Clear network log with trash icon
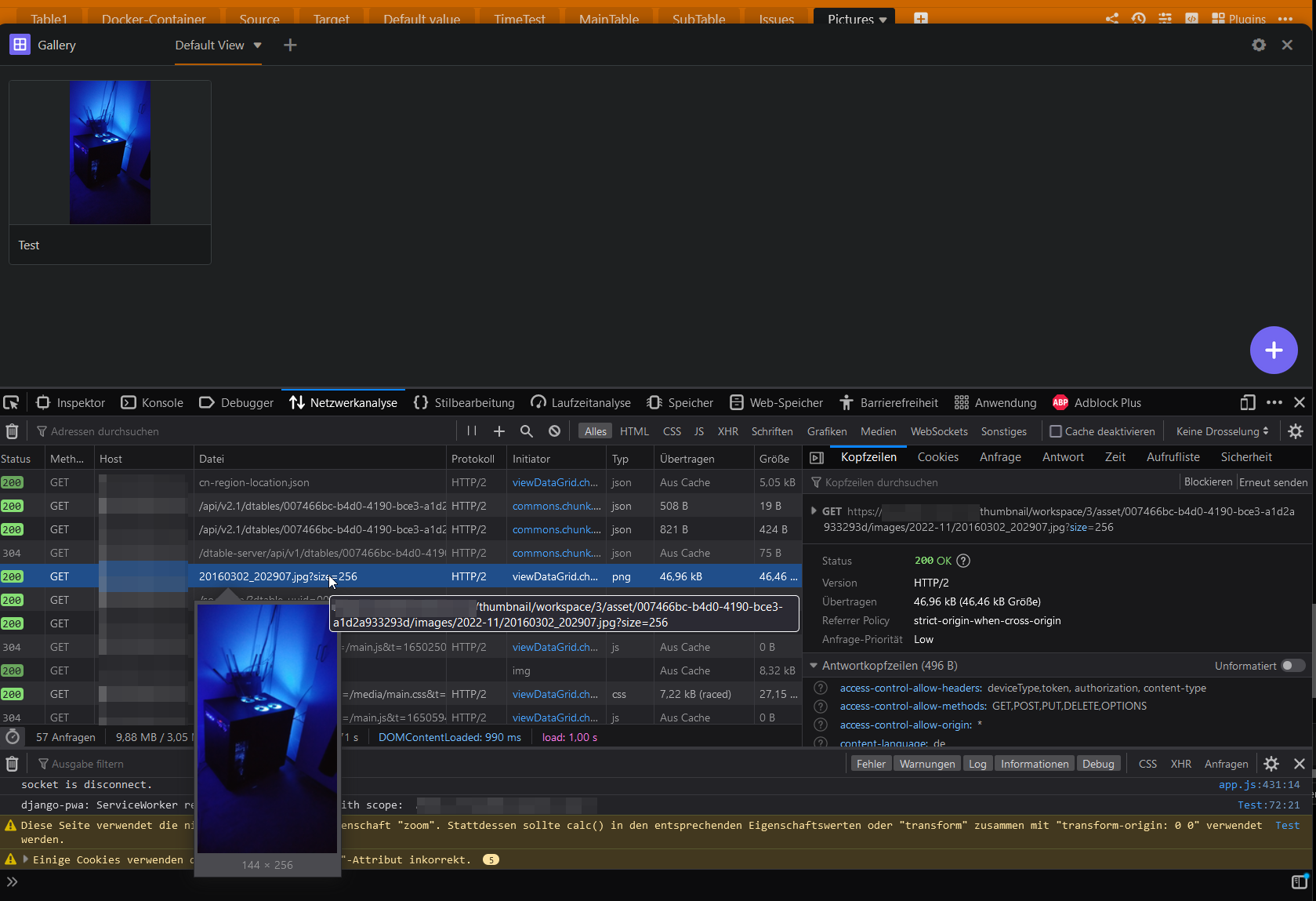Viewport: 1316px width, 901px height. pos(12,431)
